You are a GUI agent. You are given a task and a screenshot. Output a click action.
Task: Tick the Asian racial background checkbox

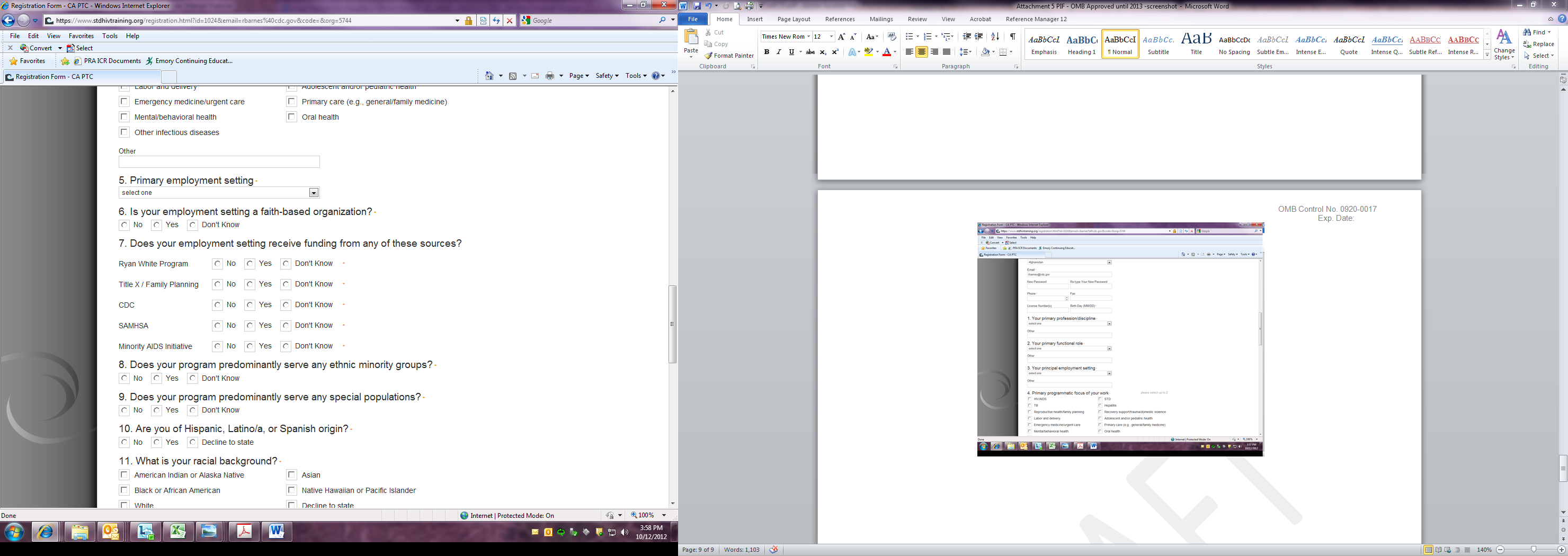291,474
